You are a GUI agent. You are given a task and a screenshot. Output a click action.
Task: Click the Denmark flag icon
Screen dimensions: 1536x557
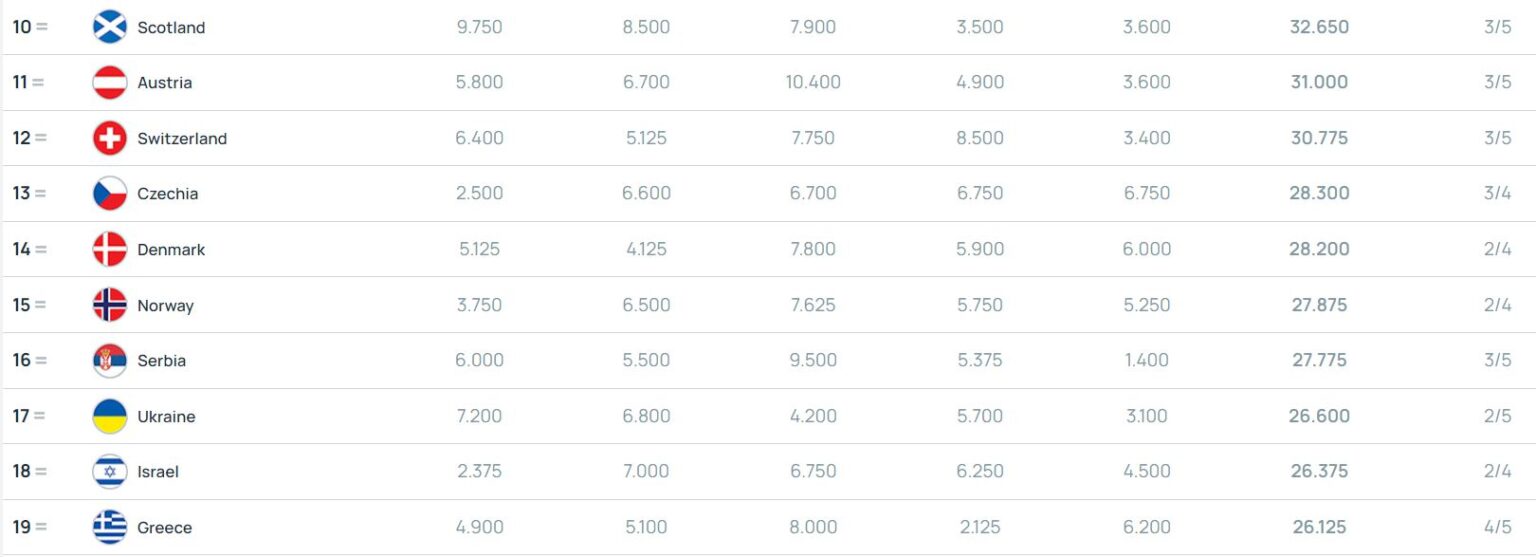110,249
